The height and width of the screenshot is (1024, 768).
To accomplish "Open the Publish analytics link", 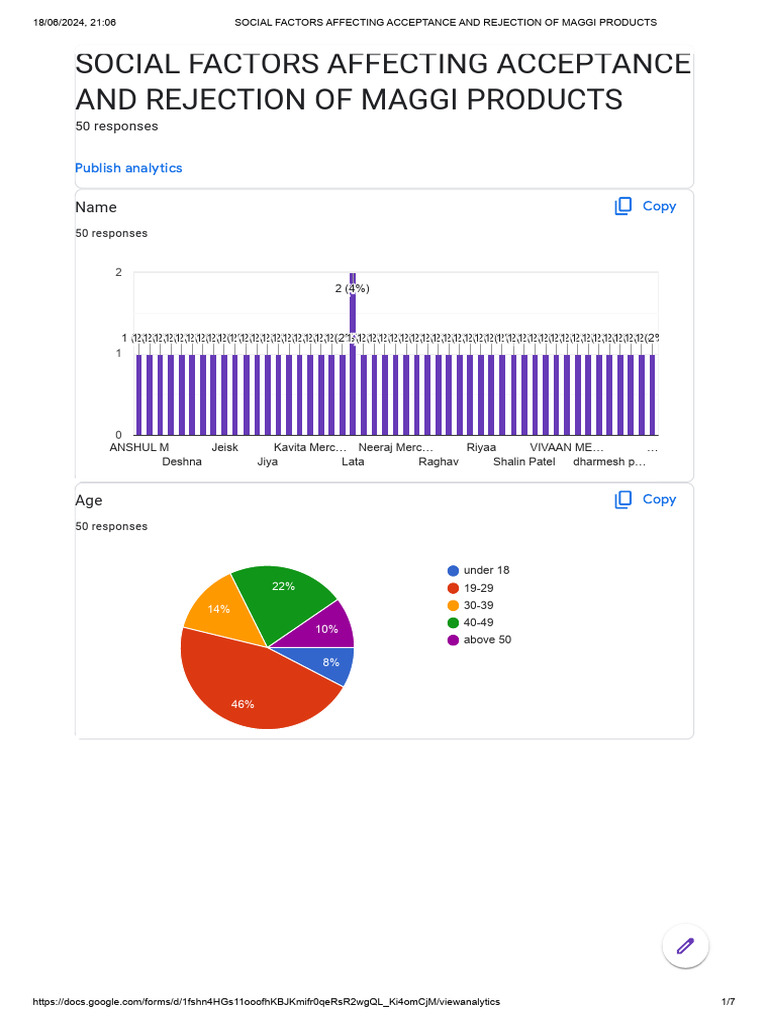I will click(x=129, y=168).
